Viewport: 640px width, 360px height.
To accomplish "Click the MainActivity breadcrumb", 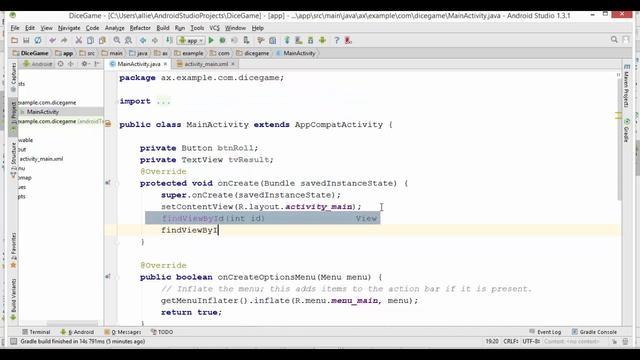I will pos(296,53).
